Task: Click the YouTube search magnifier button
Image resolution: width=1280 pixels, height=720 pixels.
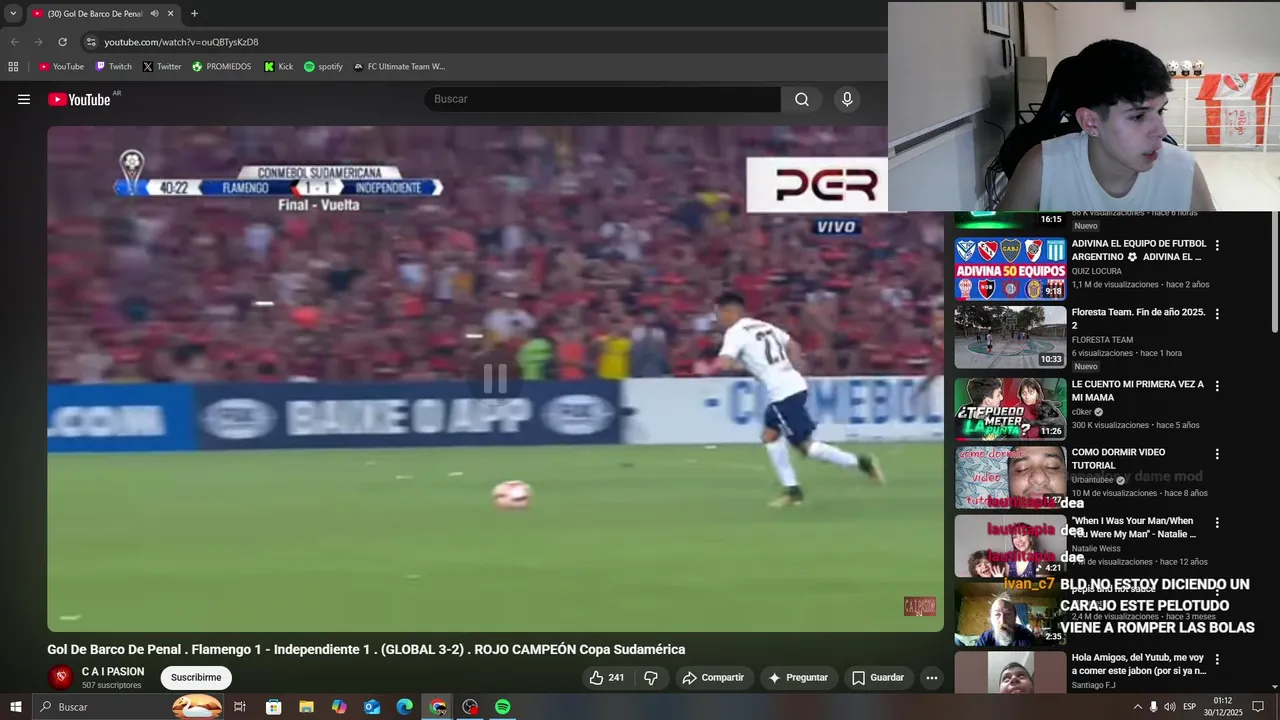Action: tap(802, 99)
